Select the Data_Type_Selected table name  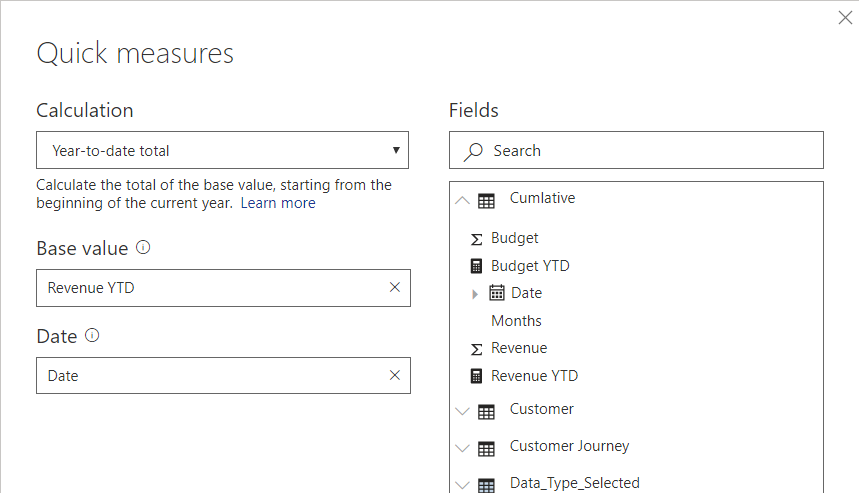575,483
